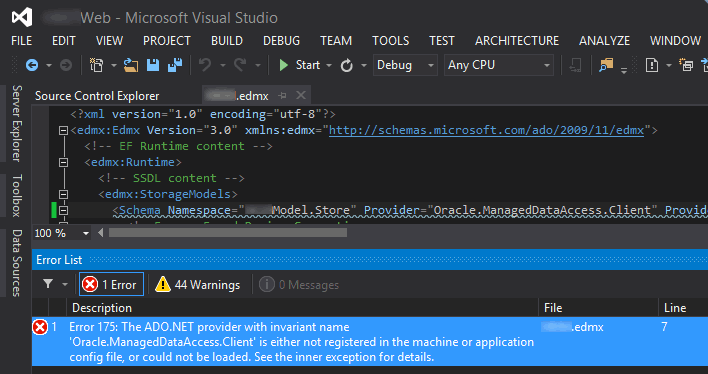Click the Refresh browser icon next to Start
Image resolution: width=708 pixels, height=374 pixels.
click(x=346, y=65)
